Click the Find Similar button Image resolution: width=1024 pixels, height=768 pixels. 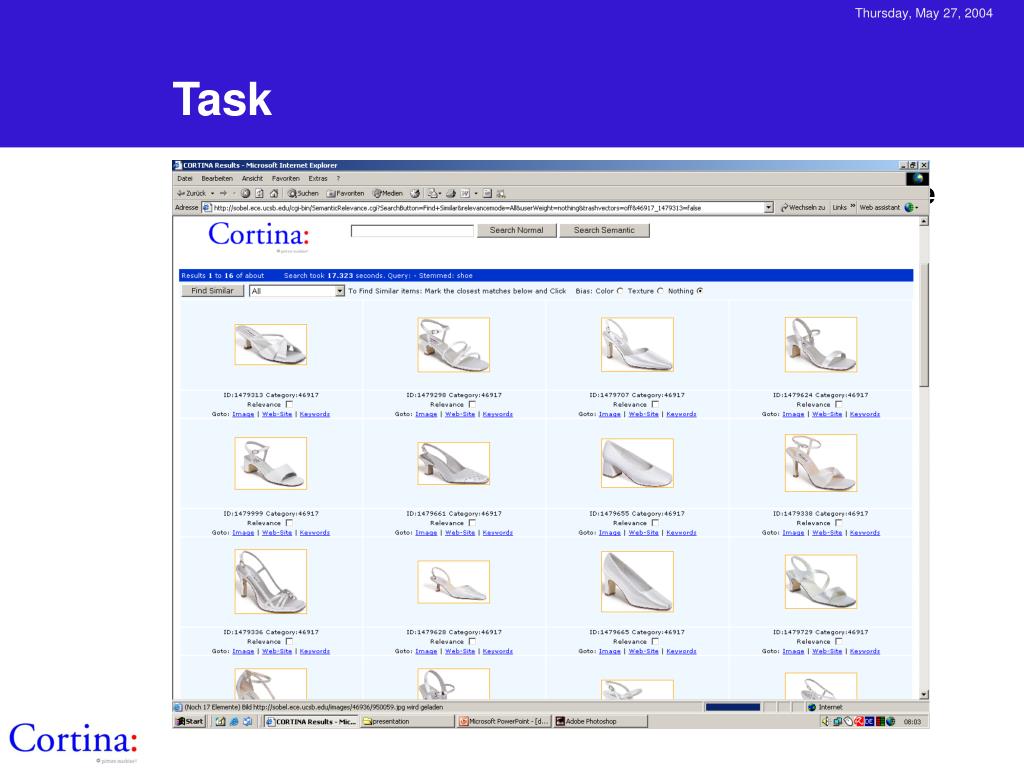click(212, 291)
